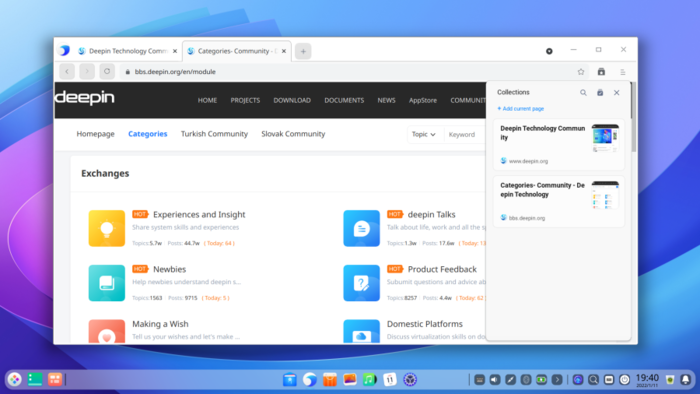Click the Keyword search field

click(465, 134)
